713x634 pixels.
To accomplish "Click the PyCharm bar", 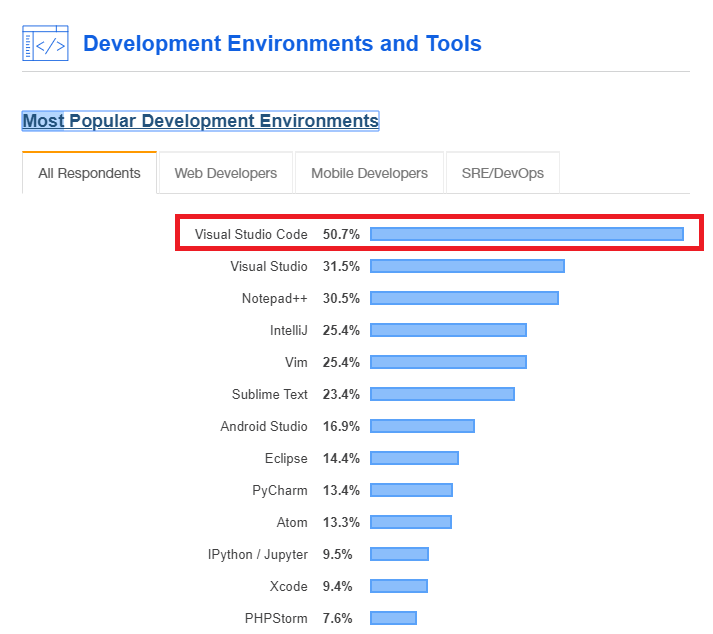I will pos(412,491).
